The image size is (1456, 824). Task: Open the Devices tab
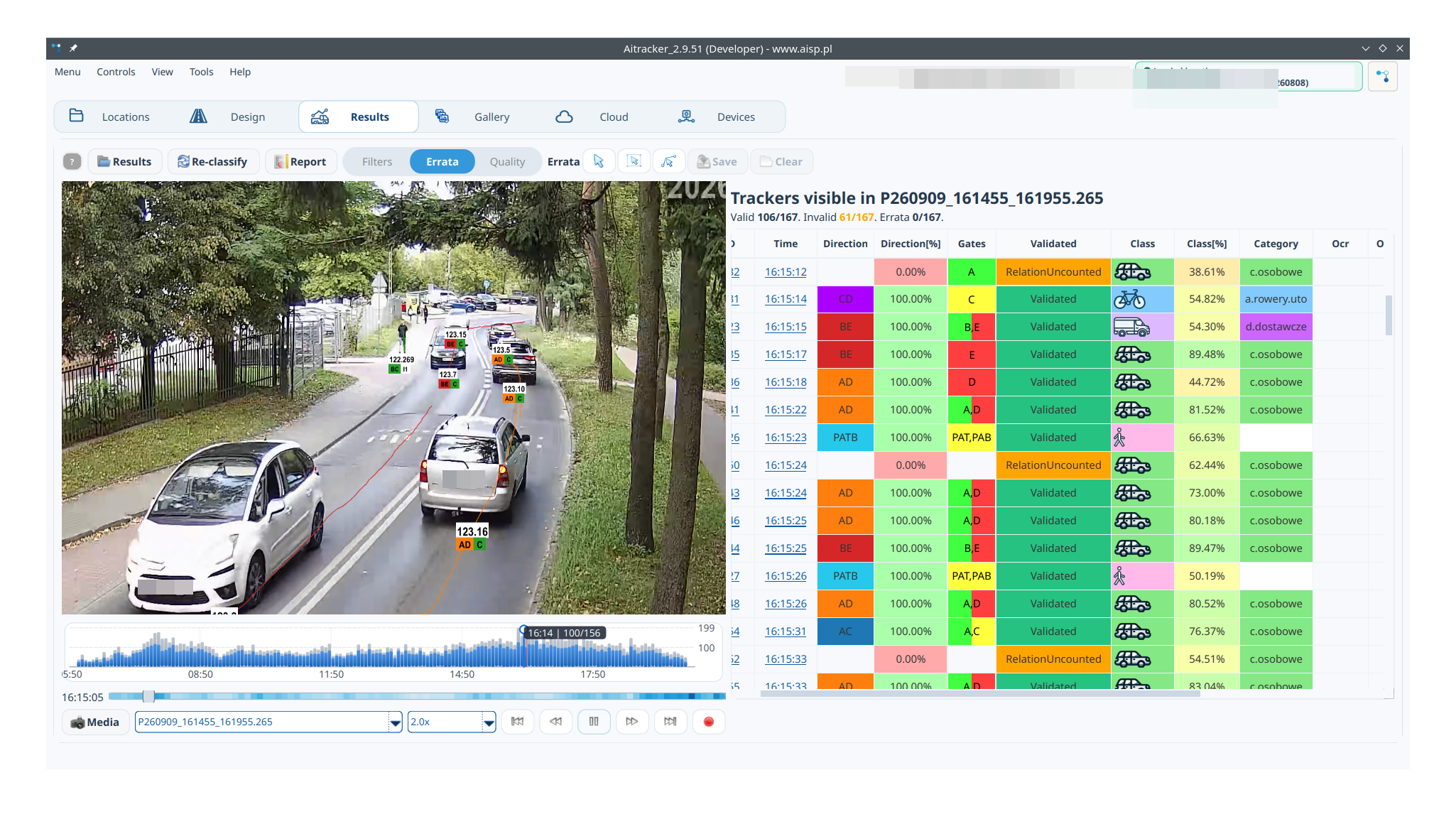pos(717,117)
